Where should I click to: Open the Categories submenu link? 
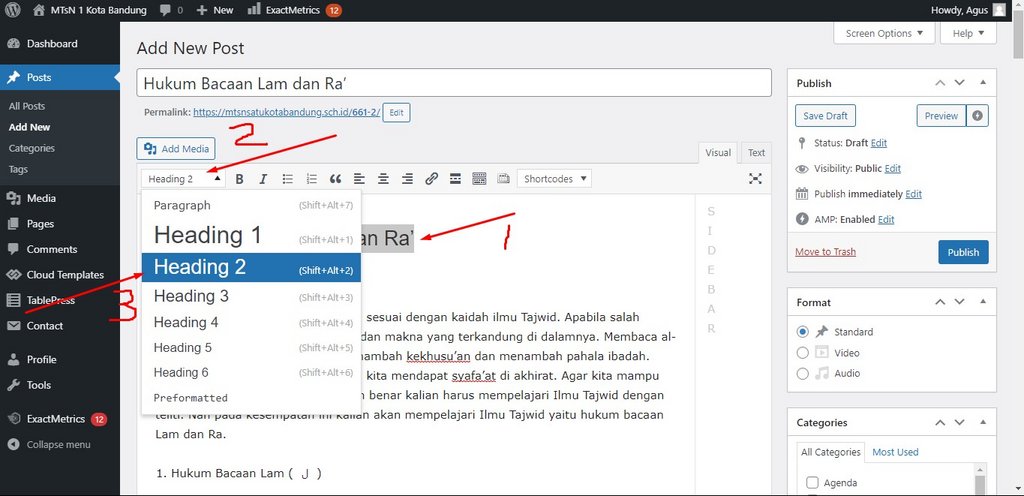31,148
